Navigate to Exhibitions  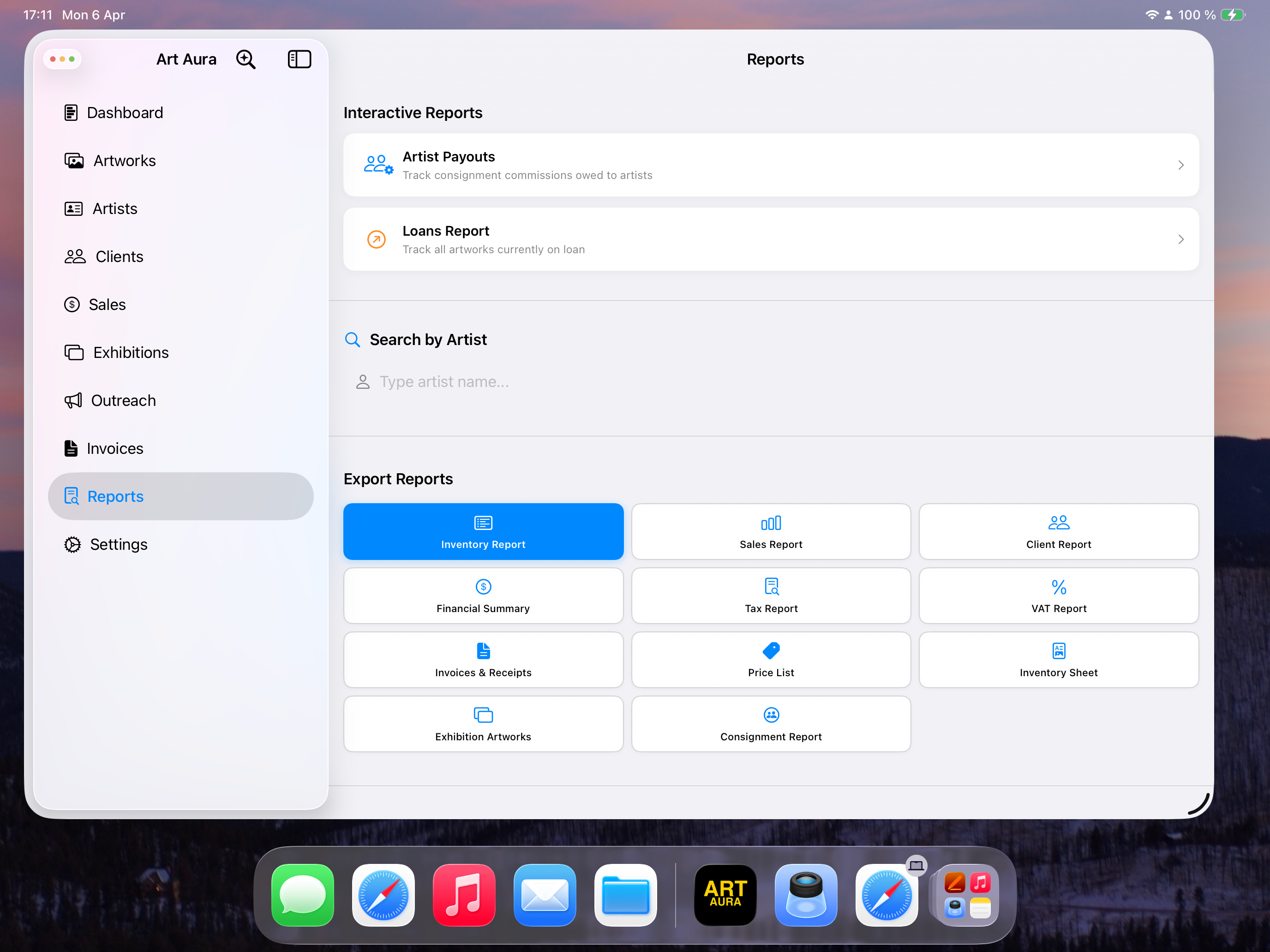pos(180,352)
